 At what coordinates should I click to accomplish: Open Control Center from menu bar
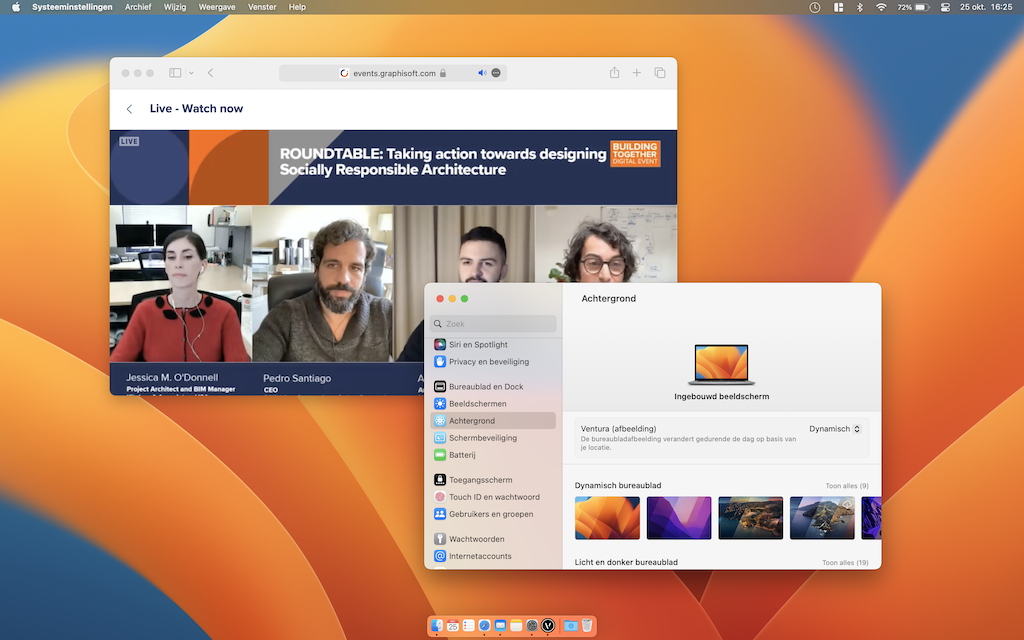point(945,7)
